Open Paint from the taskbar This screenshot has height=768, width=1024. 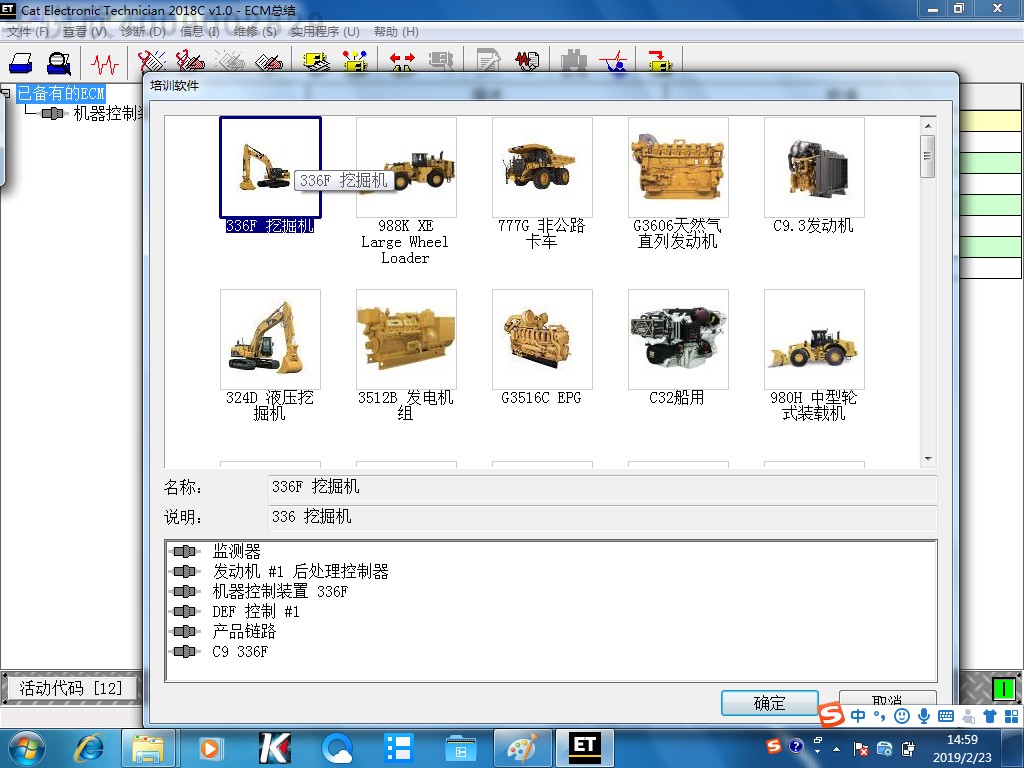pos(522,748)
